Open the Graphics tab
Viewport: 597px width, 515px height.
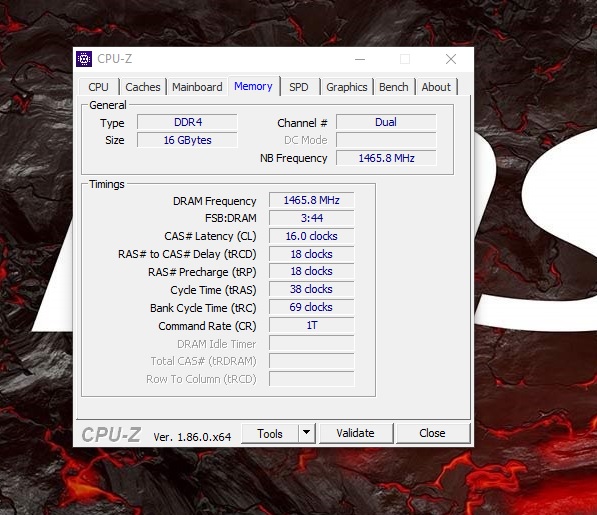347,87
